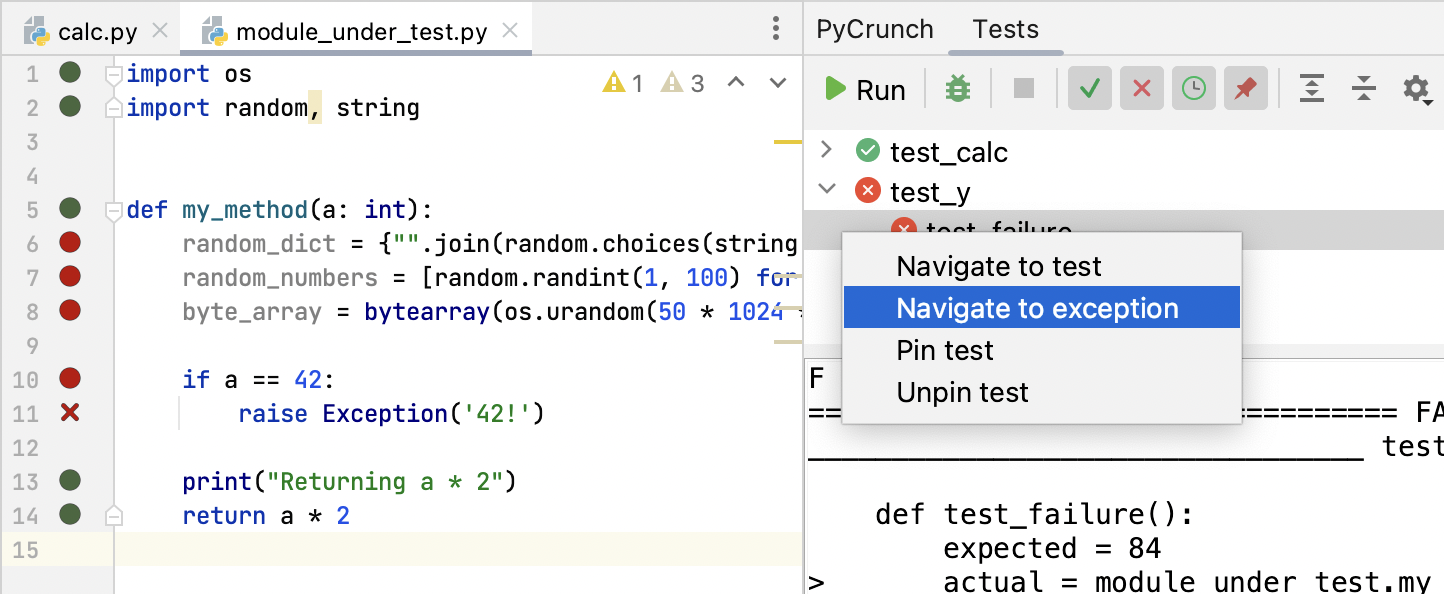Viewport: 1444px width, 594px height.
Task: Toggle the passed tests filter checkmark
Action: coord(1090,89)
